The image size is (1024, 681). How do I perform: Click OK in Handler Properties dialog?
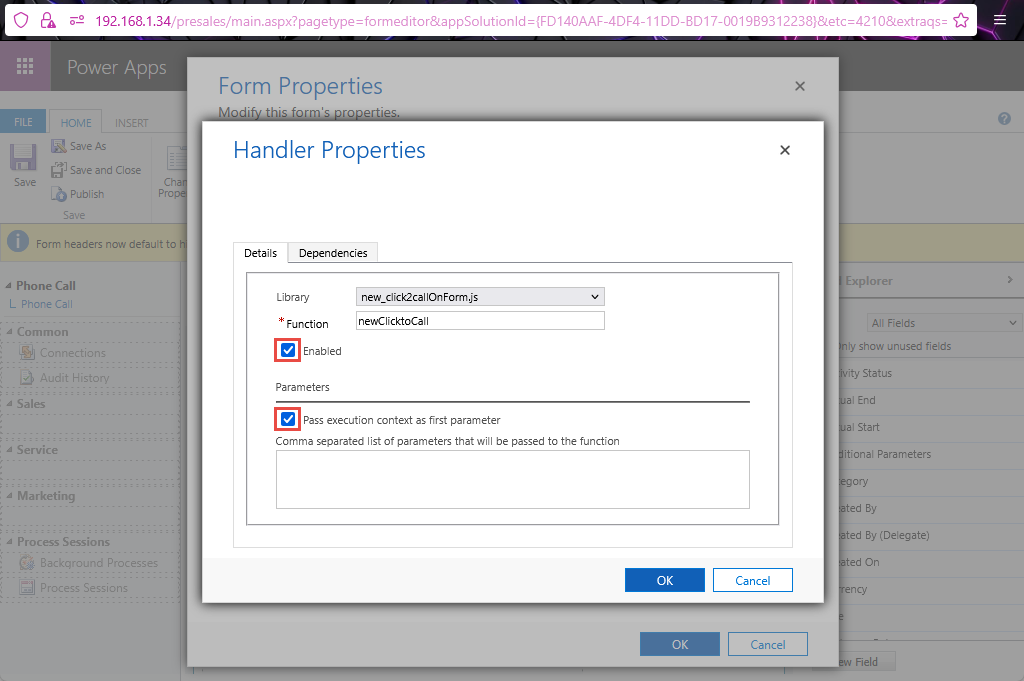click(x=664, y=580)
